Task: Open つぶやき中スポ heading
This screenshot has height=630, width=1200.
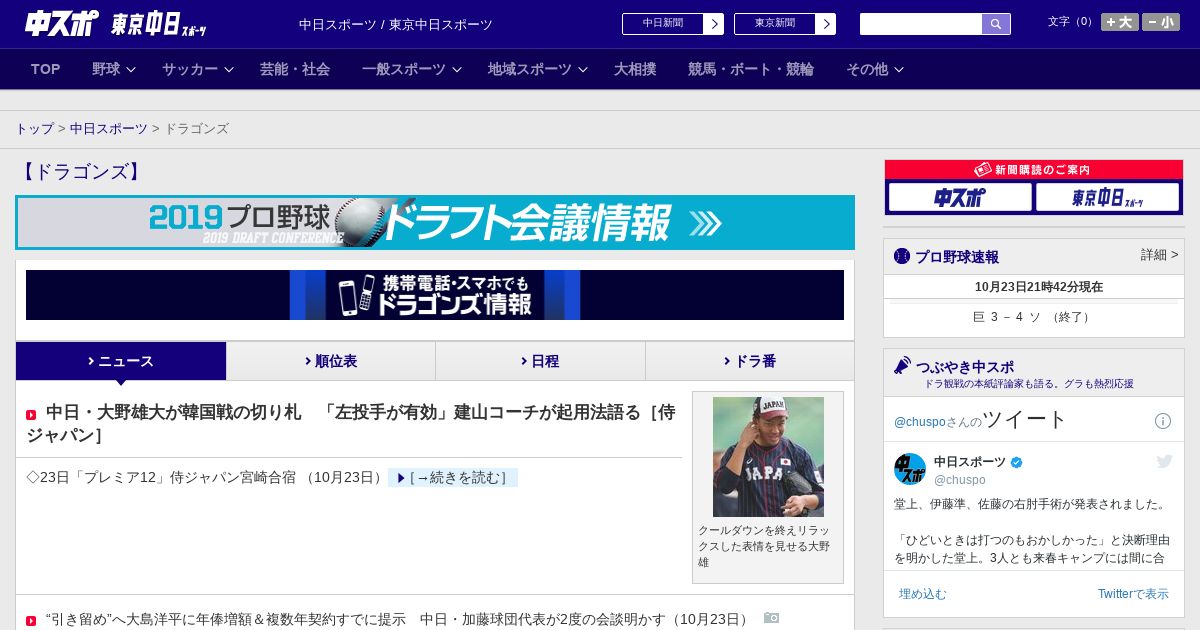Action: (965, 367)
